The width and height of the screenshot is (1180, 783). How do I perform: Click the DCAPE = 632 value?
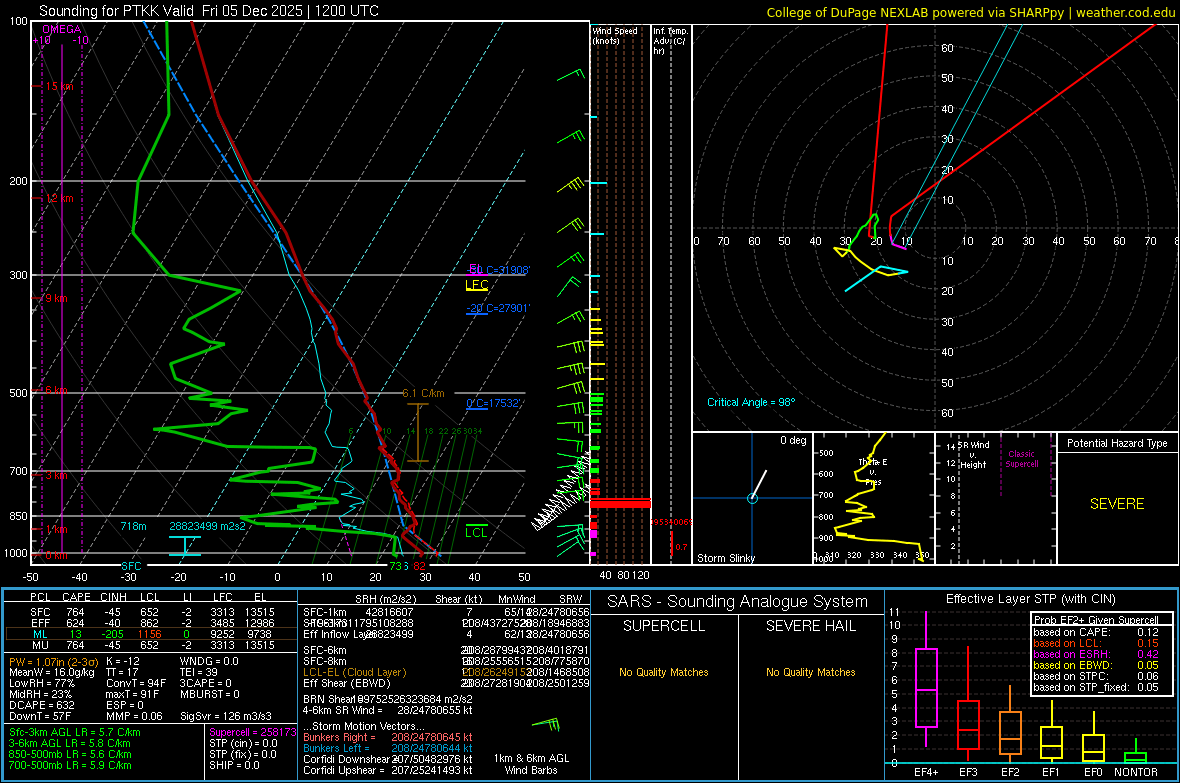point(41,705)
